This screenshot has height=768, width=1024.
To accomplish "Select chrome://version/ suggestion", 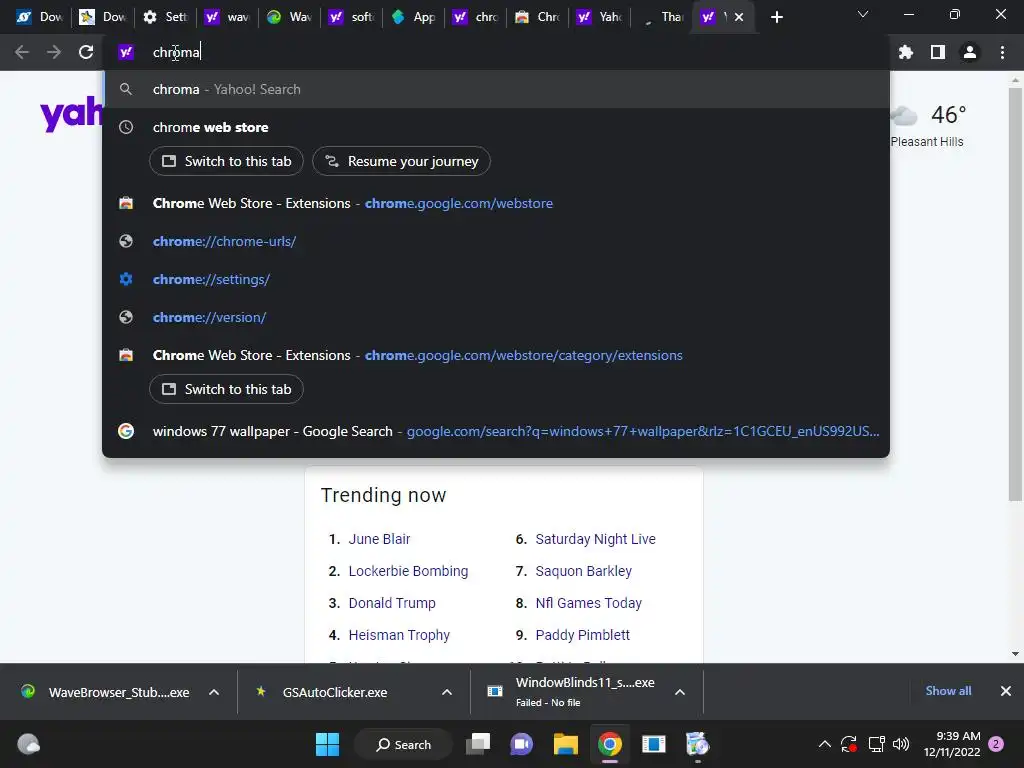I will click(496, 317).
